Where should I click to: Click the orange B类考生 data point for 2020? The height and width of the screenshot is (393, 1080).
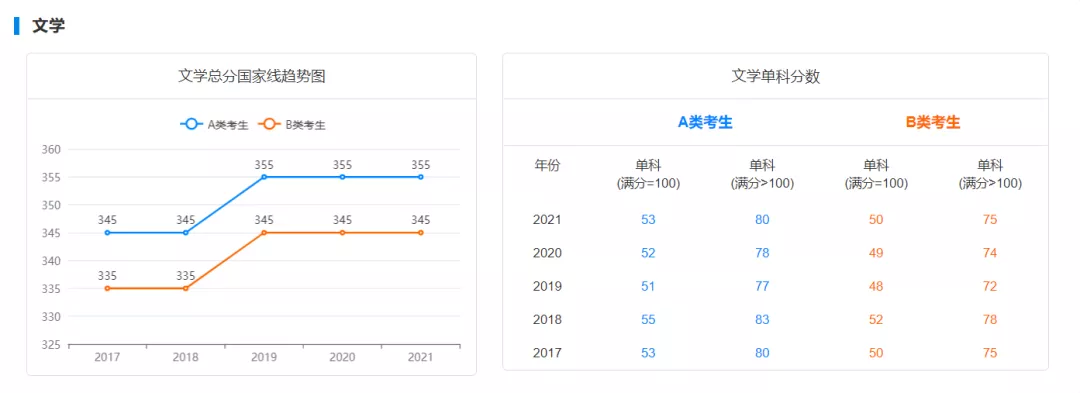coord(342,233)
